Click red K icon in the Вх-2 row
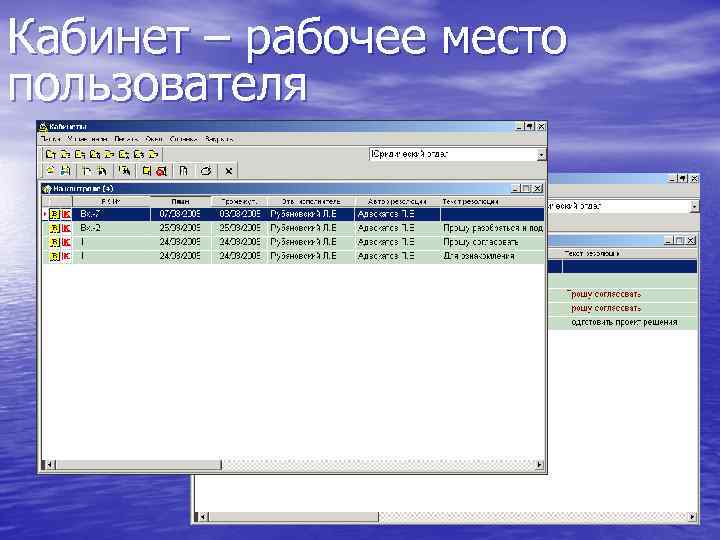Screen dimensions: 720x540 [66, 228]
